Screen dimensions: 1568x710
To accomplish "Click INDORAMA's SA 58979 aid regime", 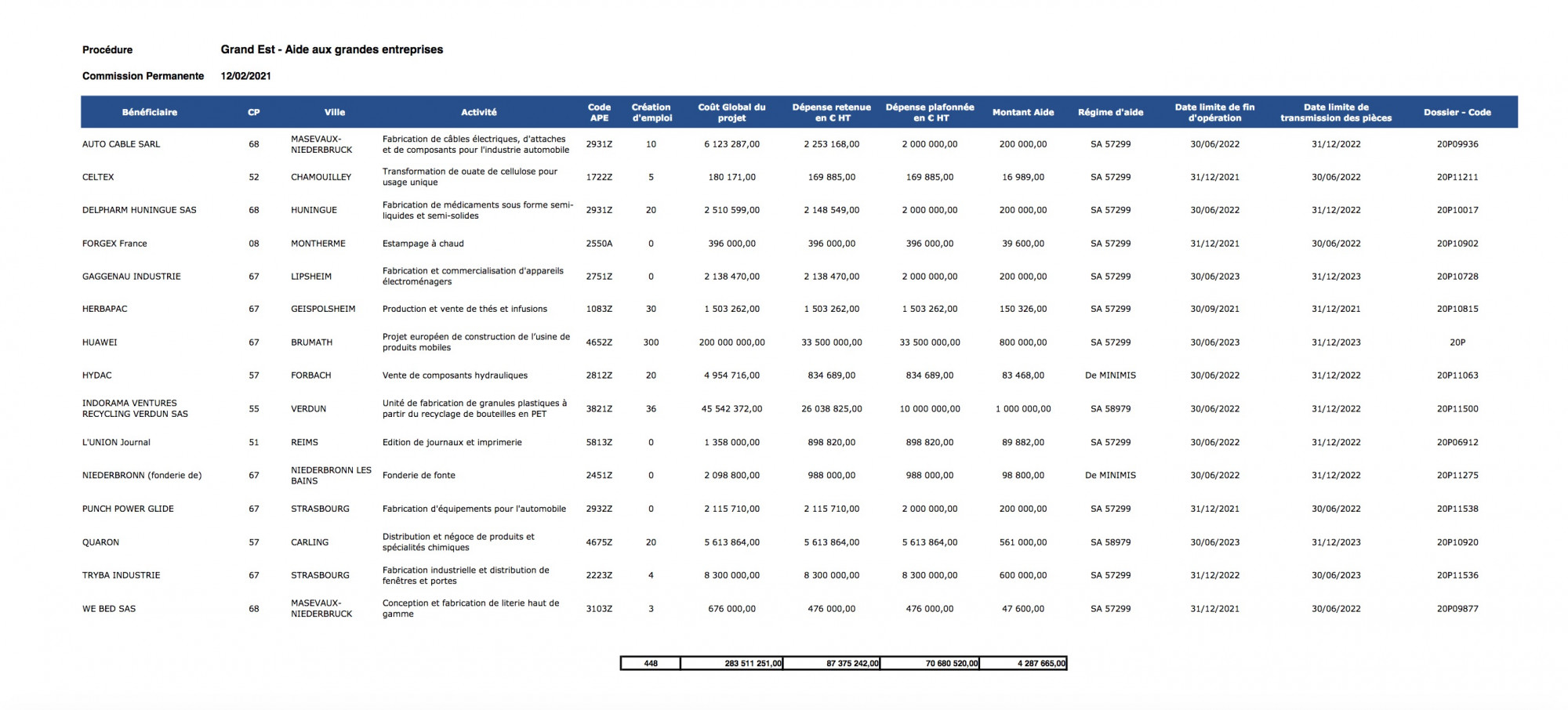I will [x=1110, y=409].
